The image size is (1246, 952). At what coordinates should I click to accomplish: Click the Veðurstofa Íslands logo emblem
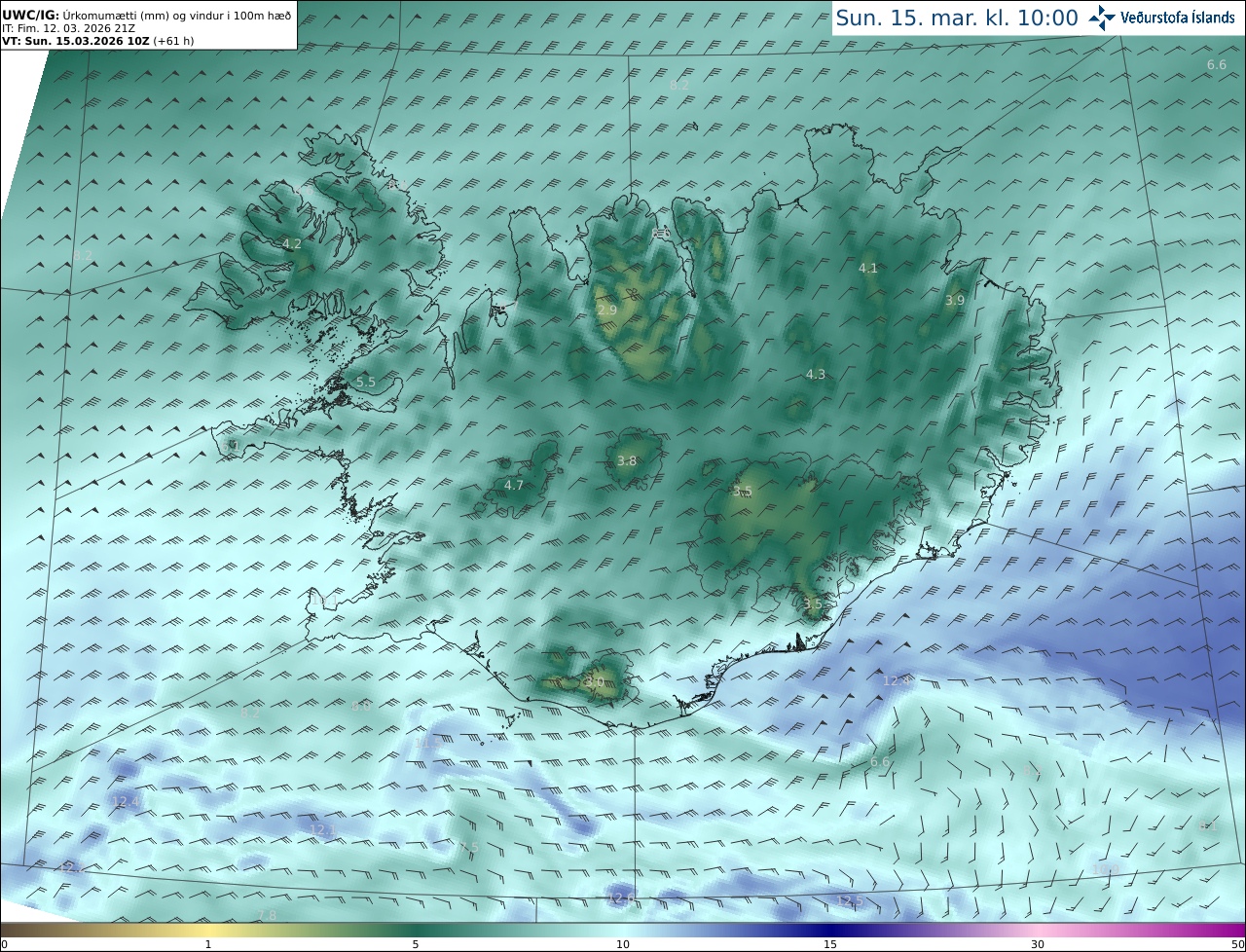[1103, 18]
